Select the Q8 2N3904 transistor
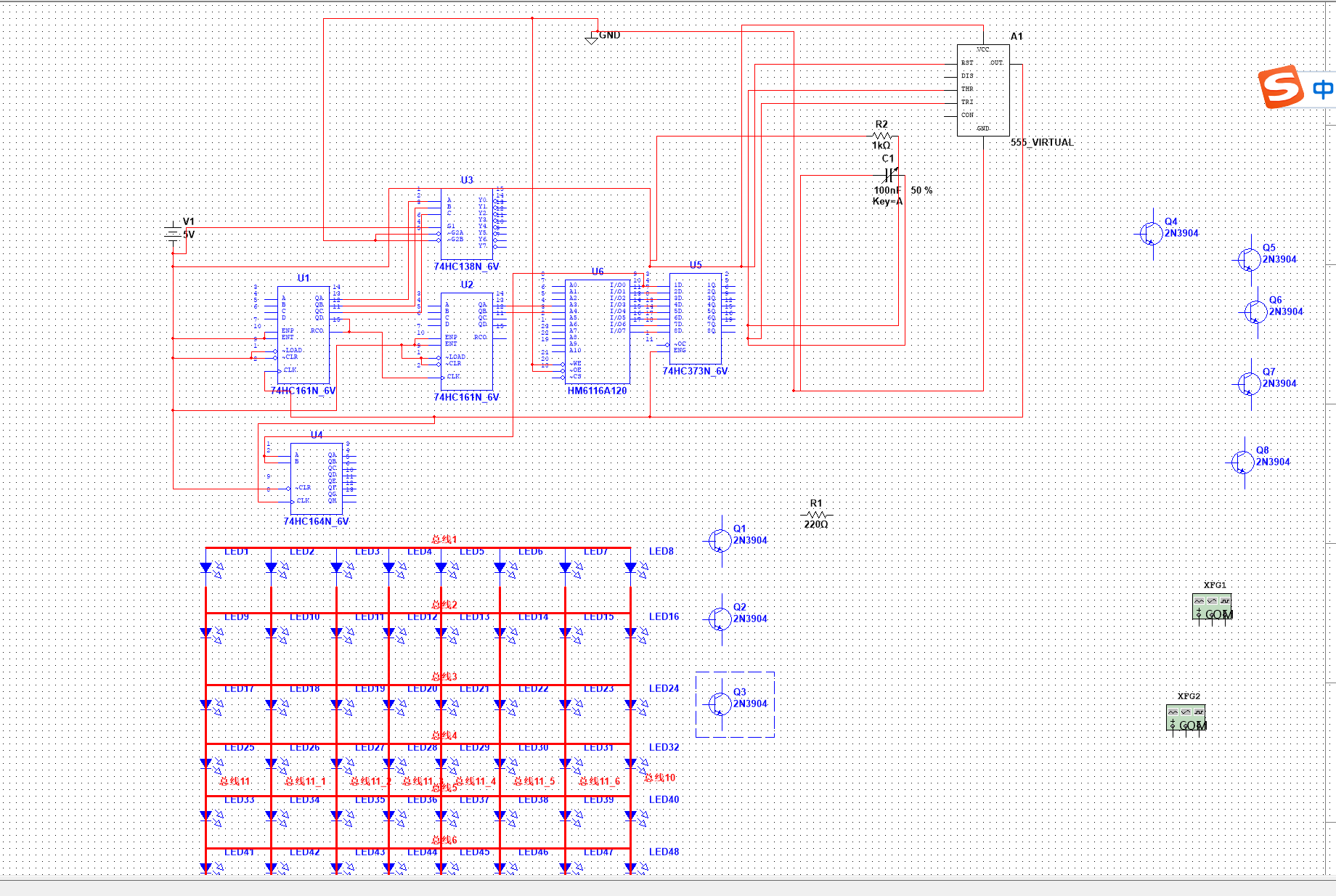Viewport: 1336px width, 896px height. tap(1242, 462)
